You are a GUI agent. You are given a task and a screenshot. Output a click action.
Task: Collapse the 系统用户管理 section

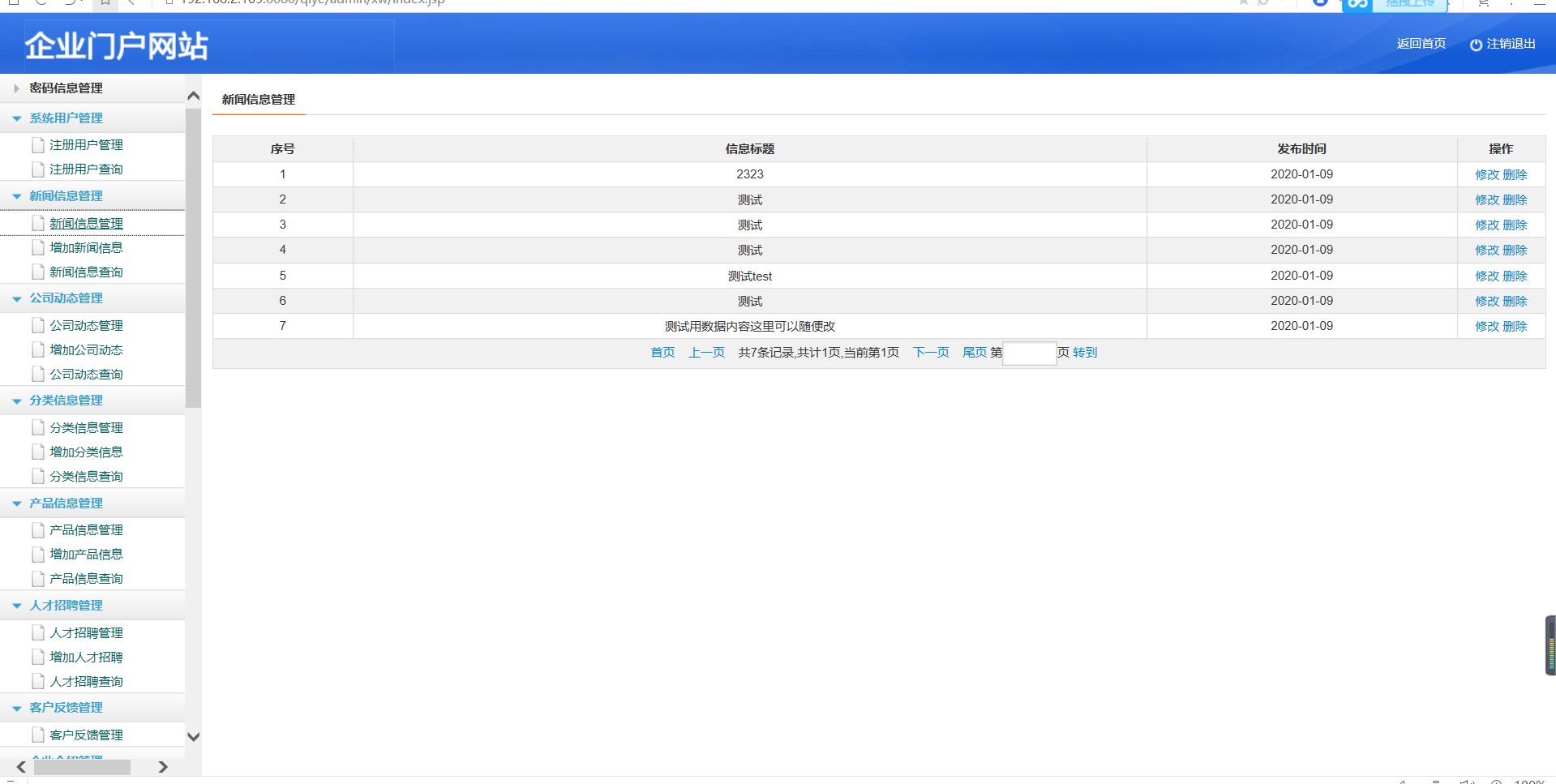(16, 118)
